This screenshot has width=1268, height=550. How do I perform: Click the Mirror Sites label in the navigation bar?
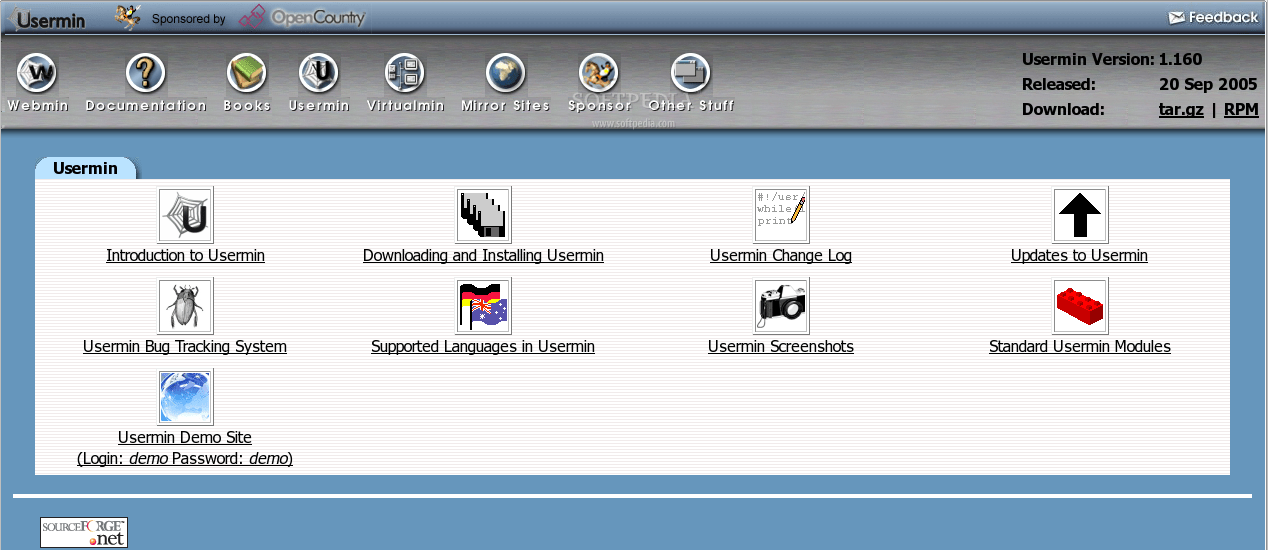pos(506,105)
